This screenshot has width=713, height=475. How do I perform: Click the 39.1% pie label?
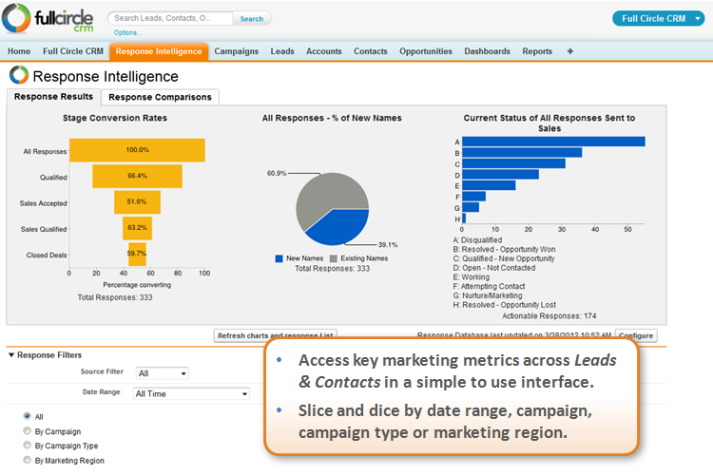click(x=387, y=245)
